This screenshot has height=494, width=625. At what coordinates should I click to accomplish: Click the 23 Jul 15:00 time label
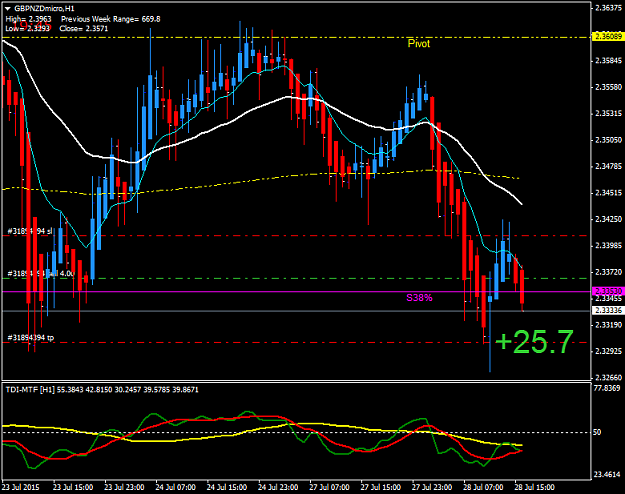click(73, 487)
